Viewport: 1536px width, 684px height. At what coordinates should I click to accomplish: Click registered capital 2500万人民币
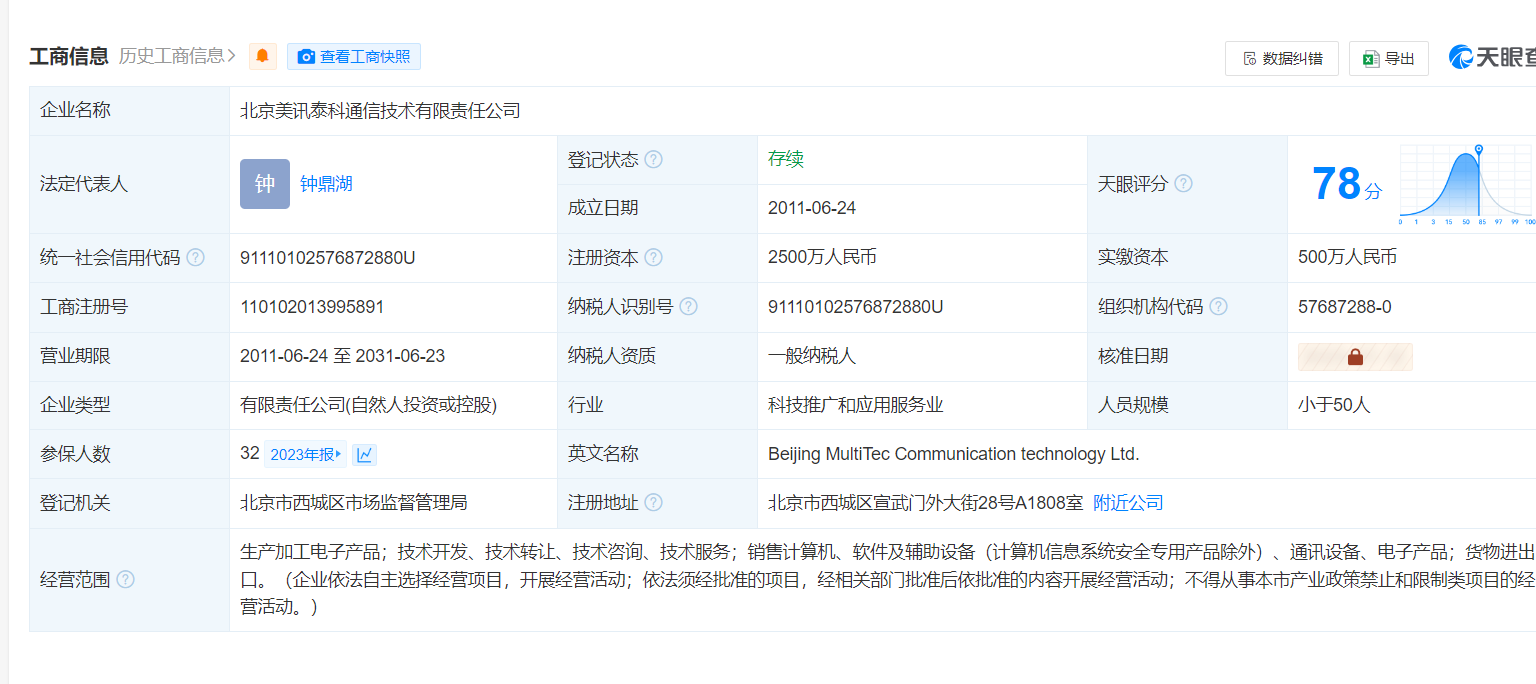click(822, 258)
